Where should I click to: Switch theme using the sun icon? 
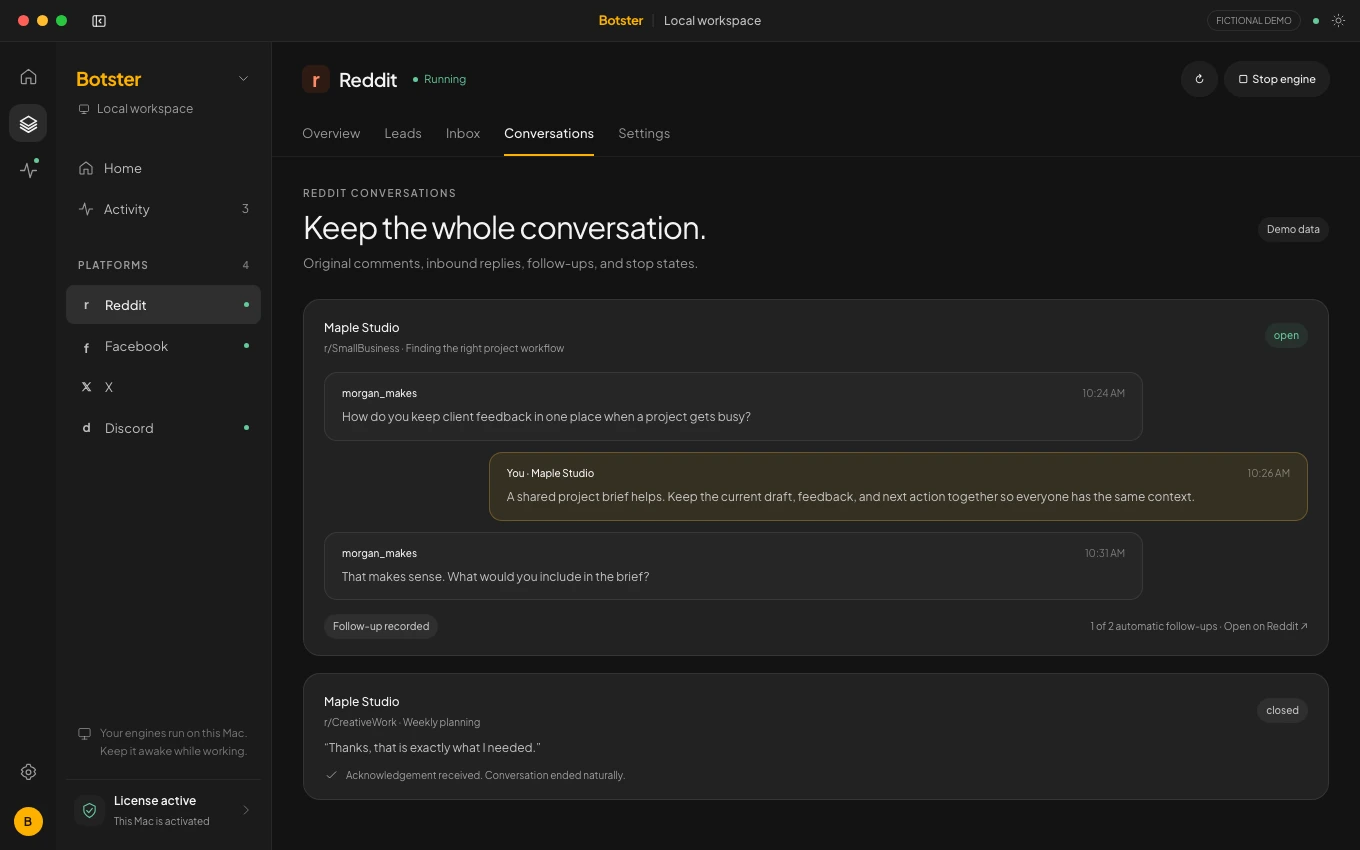point(1338,21)
